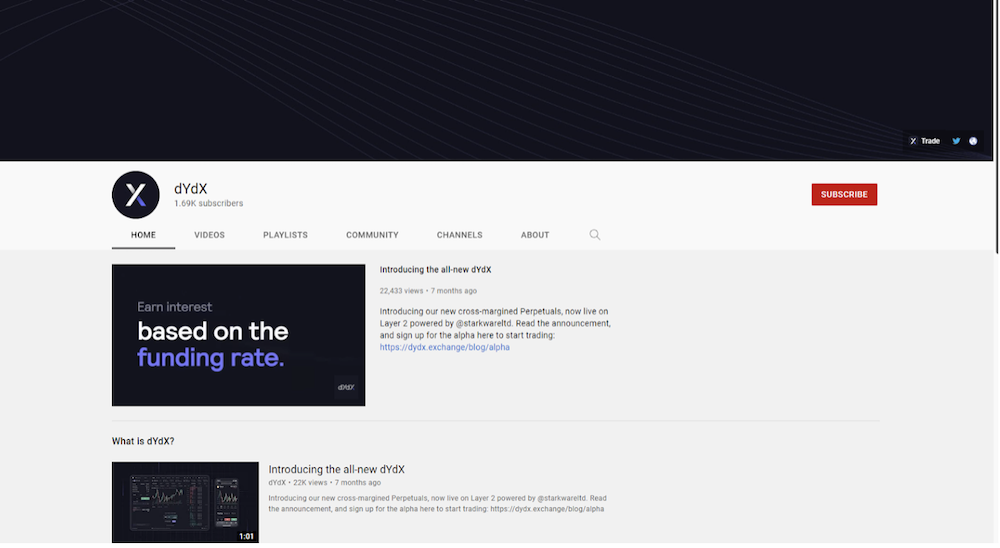Viewport: 1000px width, 548px height.
Task: Go to the Community tab
Action: tap(372, 235)
